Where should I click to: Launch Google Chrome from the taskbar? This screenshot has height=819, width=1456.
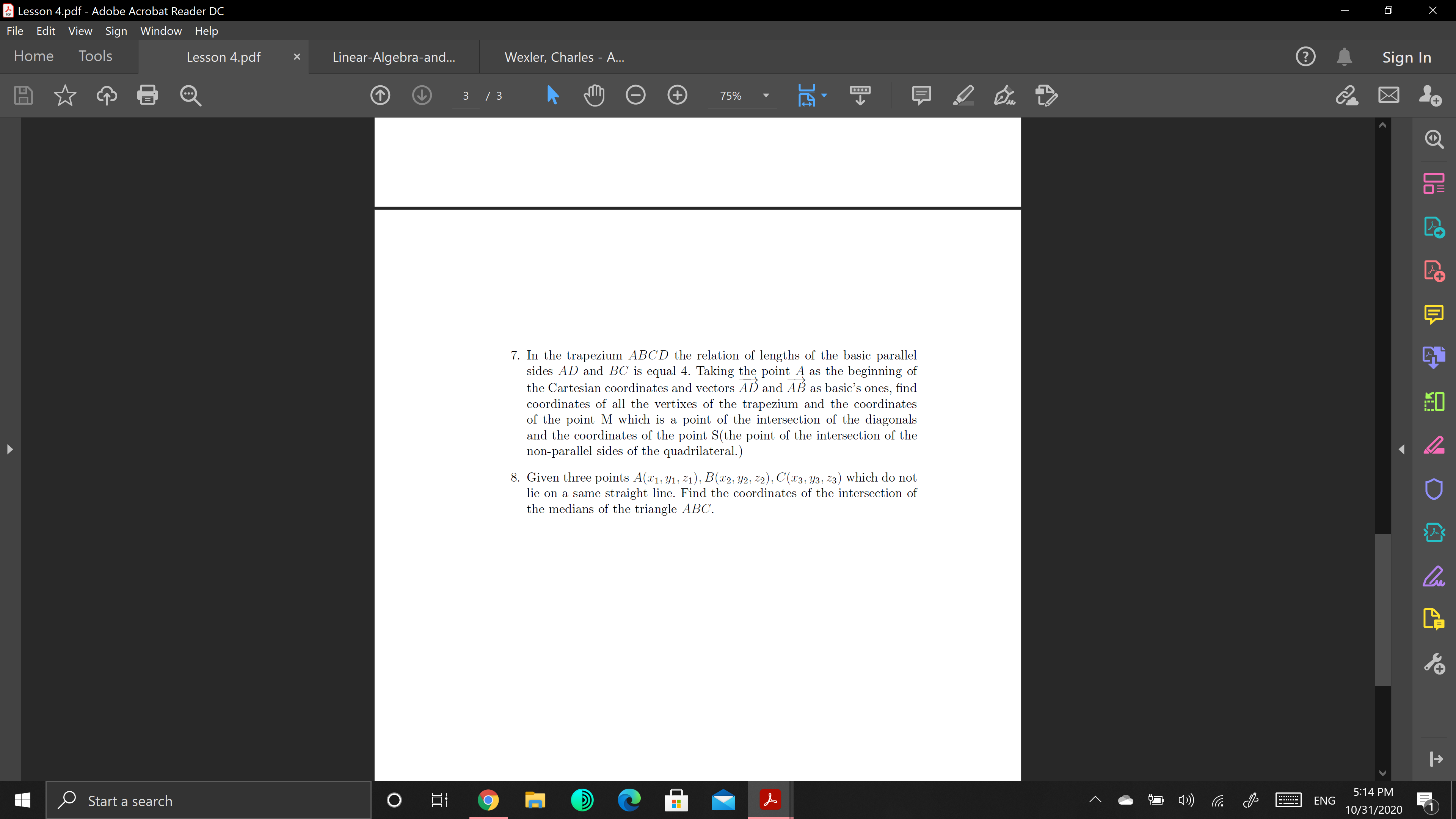point(488,800)
